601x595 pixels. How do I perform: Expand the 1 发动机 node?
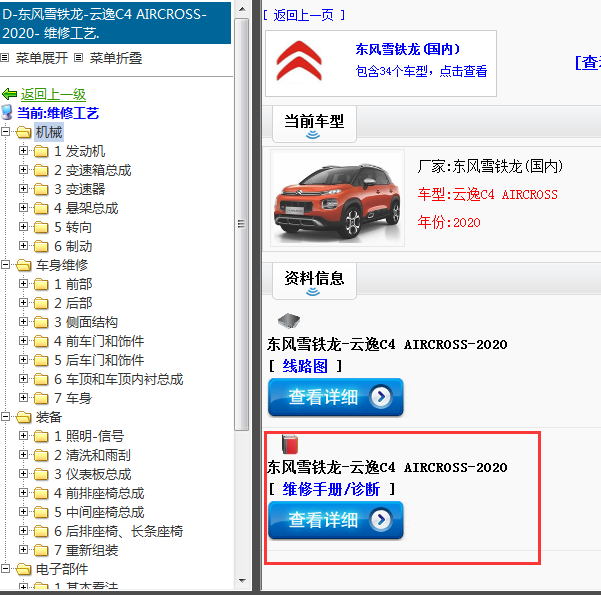[x=23, y=151]
